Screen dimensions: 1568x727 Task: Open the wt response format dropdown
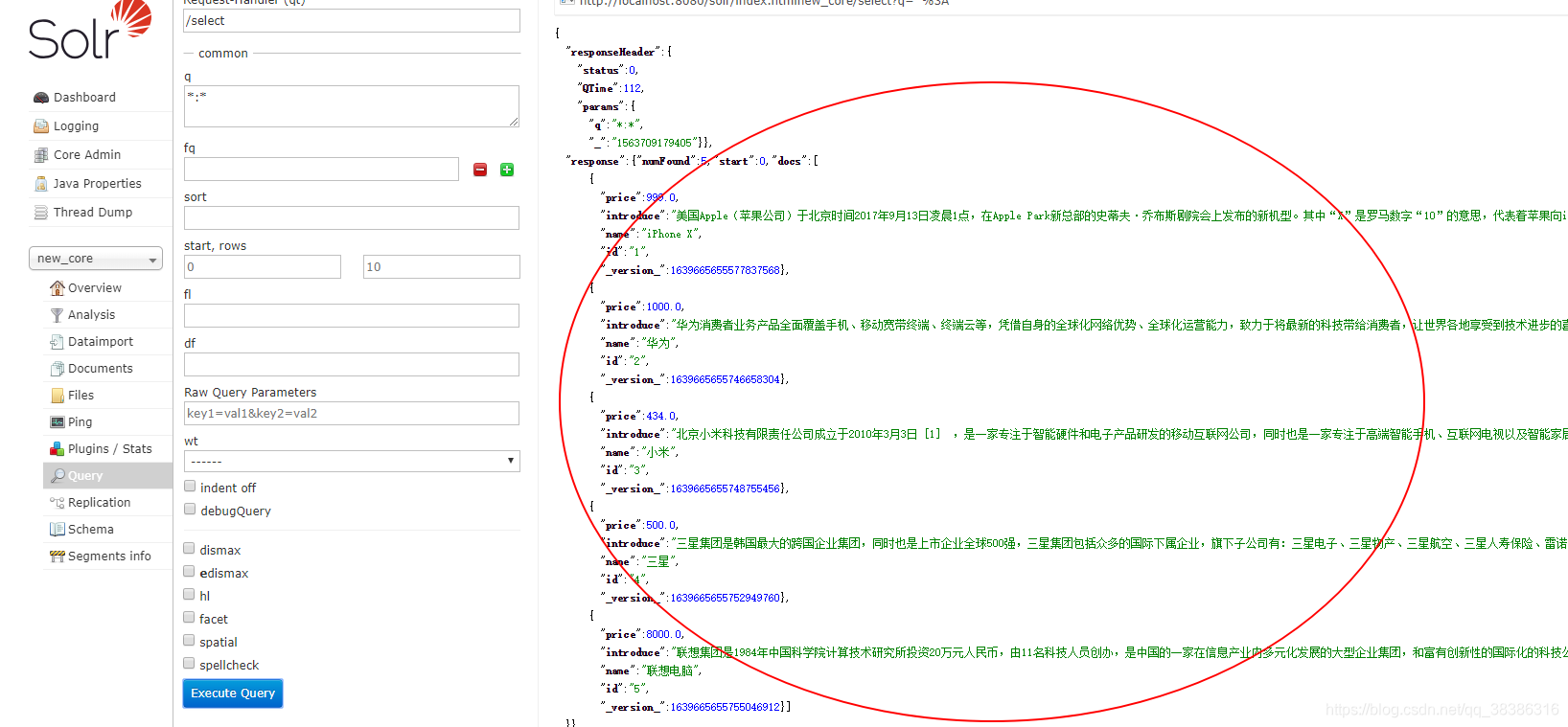pyautogui.click(x=352, y=461)
